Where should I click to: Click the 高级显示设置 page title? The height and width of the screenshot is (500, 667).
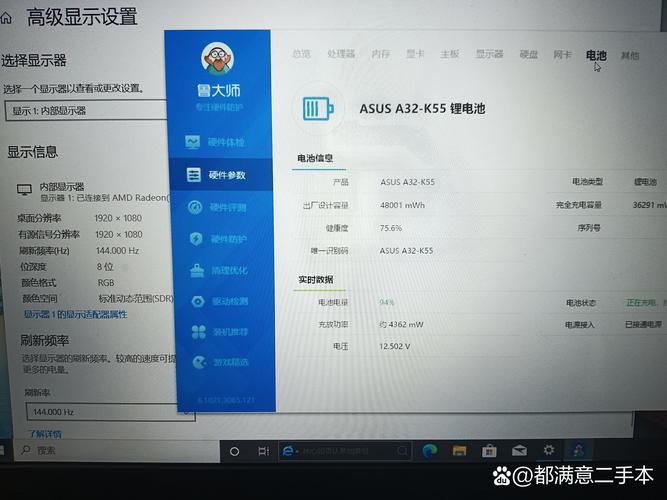[82, 17]
